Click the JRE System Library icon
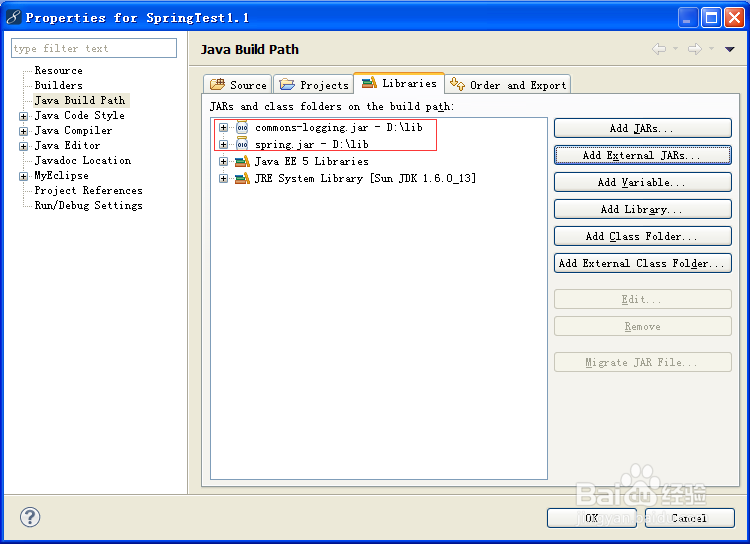Screen dimensions: 750x544 [243, 178]
